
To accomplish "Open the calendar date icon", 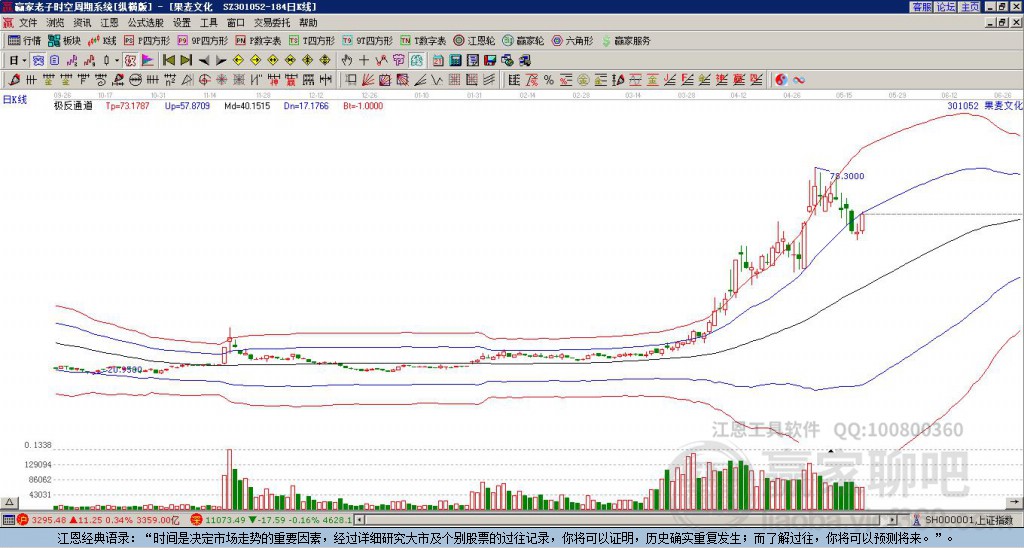I will [x=438, y=60].
